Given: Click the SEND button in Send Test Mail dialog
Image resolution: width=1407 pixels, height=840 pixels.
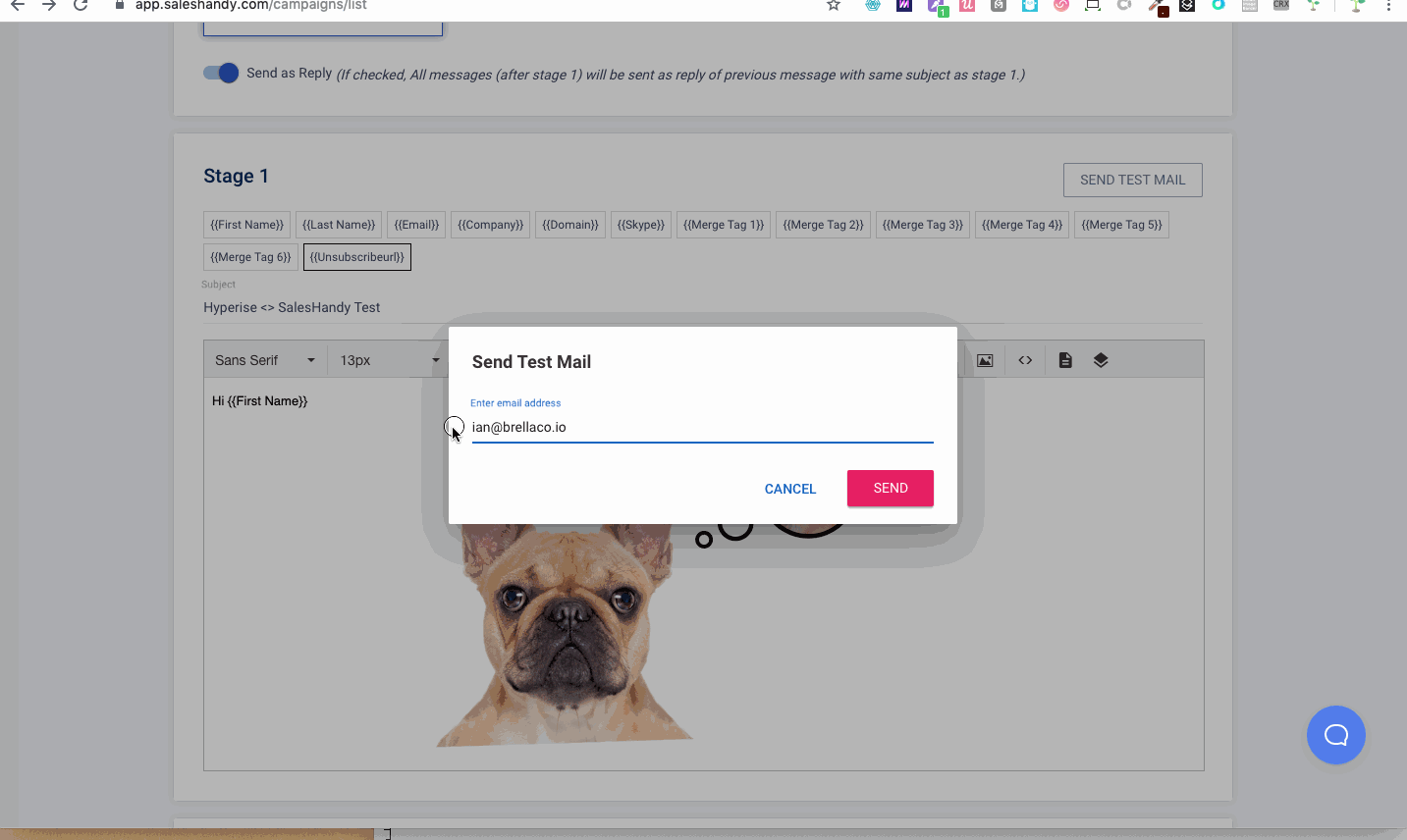Looking at the screenshot, I should (x=891, y=488).
